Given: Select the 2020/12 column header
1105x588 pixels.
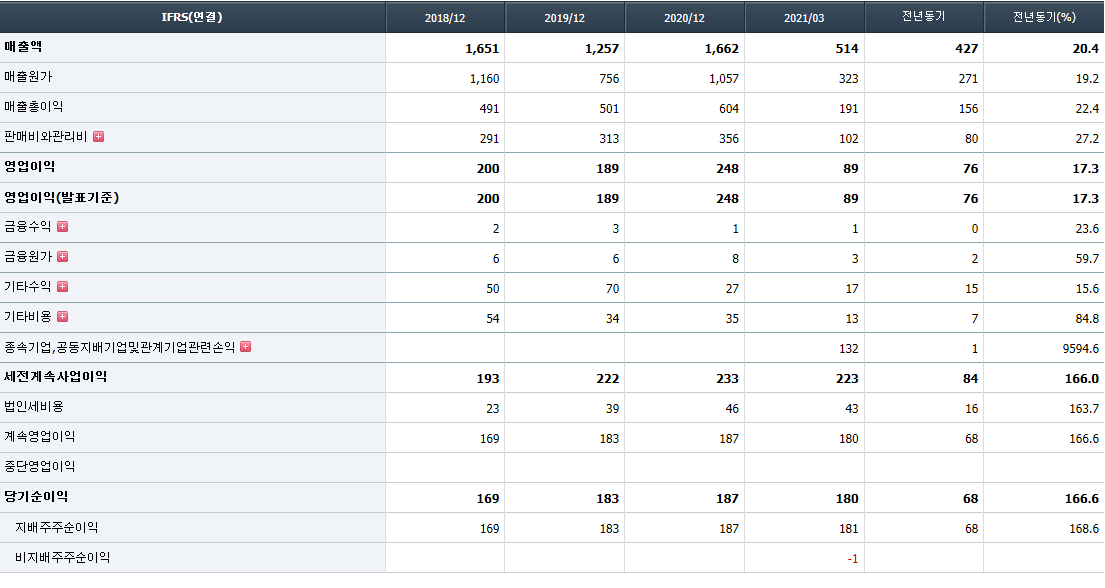Looking at the screenshot, I should click(685, 17).
